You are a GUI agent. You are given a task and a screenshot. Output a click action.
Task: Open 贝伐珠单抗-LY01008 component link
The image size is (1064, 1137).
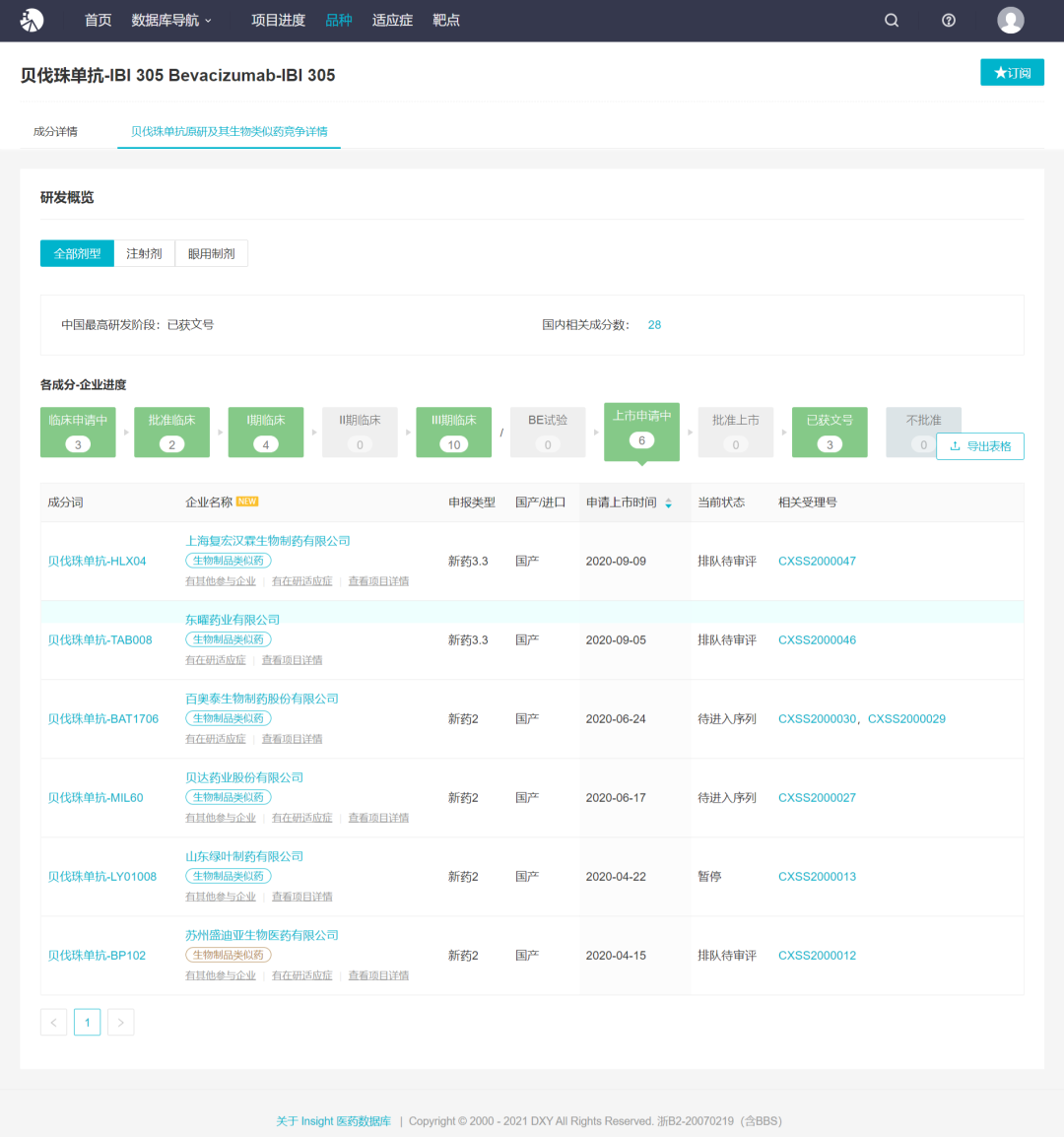coord(101,878)
